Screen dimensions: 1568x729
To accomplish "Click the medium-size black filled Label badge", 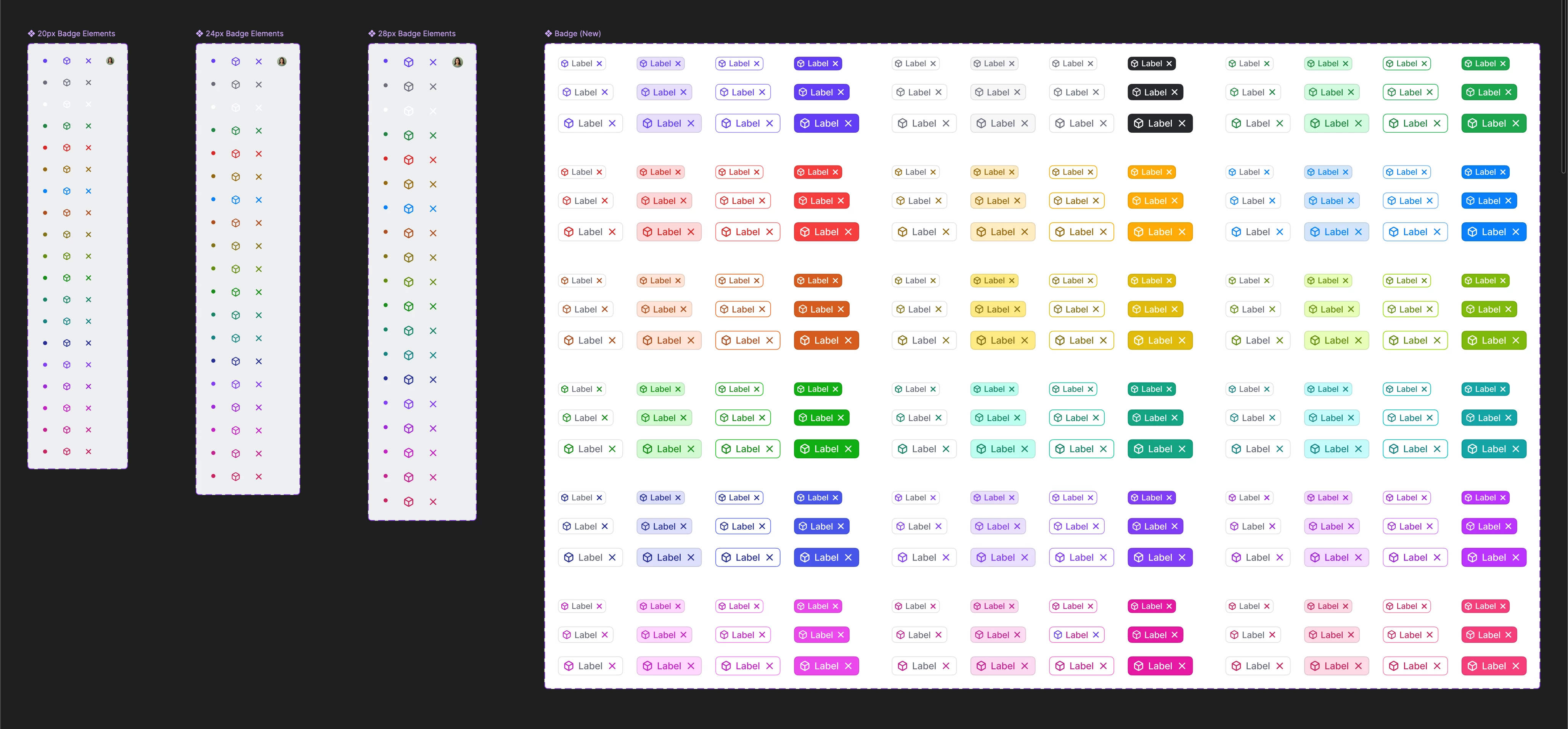I will pos(1155,93).
